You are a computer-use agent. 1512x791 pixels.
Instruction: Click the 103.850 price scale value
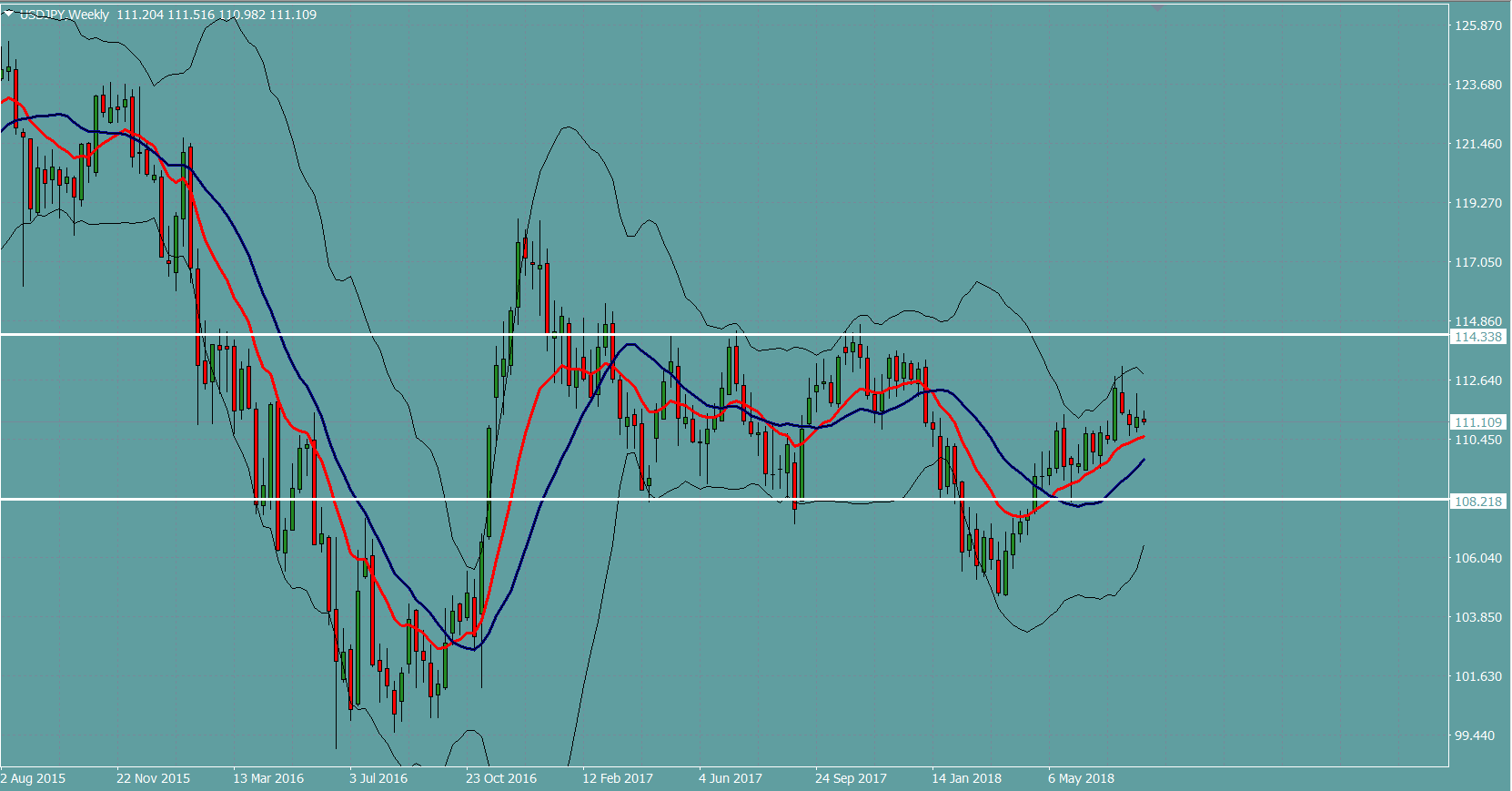1478,617
